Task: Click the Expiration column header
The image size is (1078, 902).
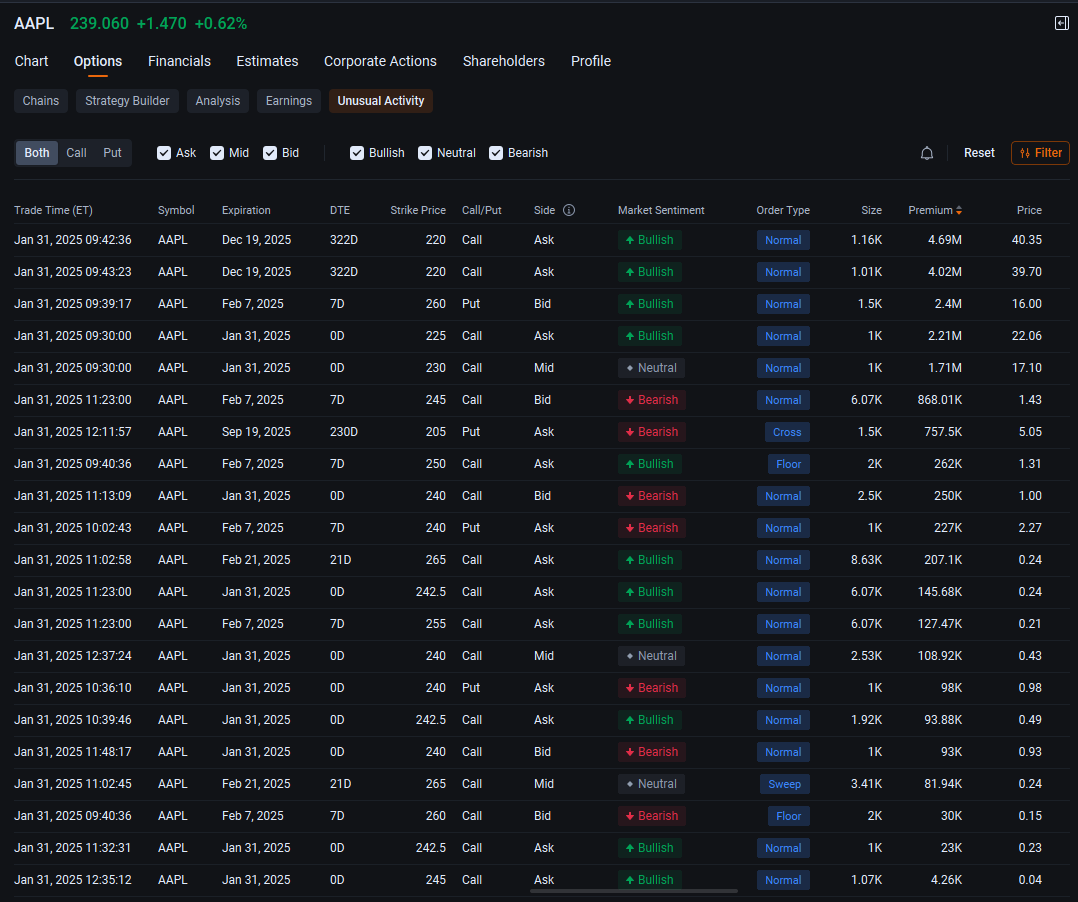Action: point(246,210)
